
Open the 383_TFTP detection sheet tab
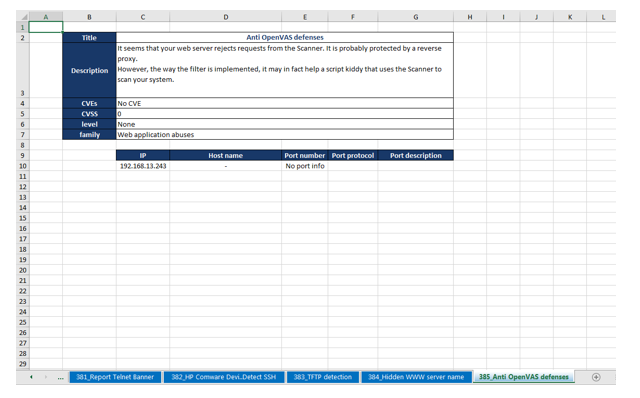pyautogui.click(x=322, y=377)
